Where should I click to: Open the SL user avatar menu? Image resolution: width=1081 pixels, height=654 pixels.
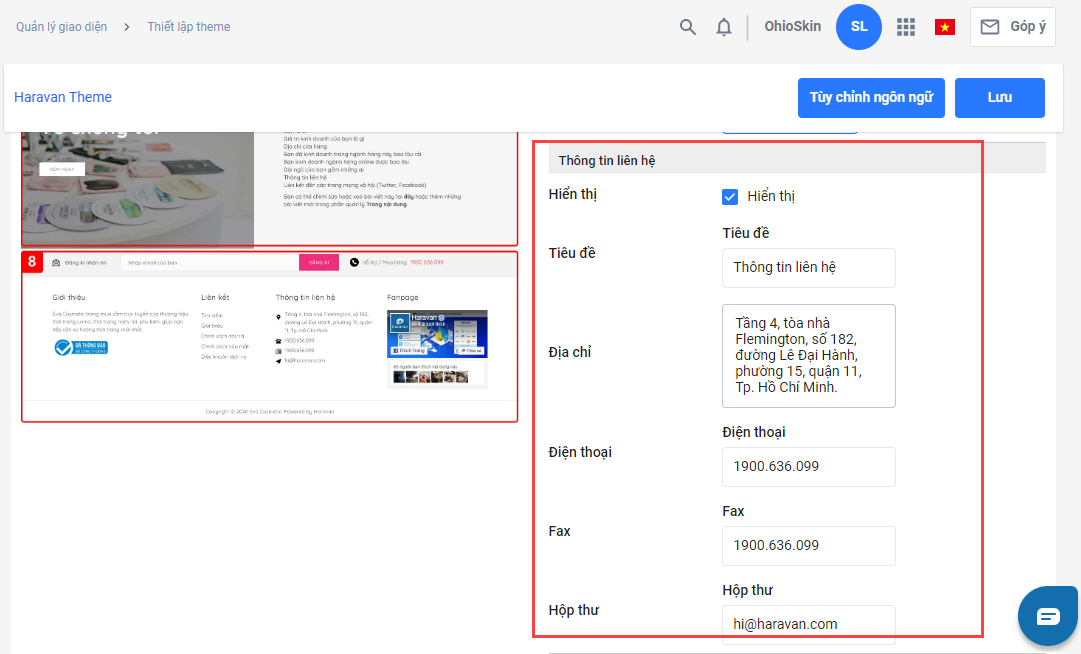pos(859,27)
